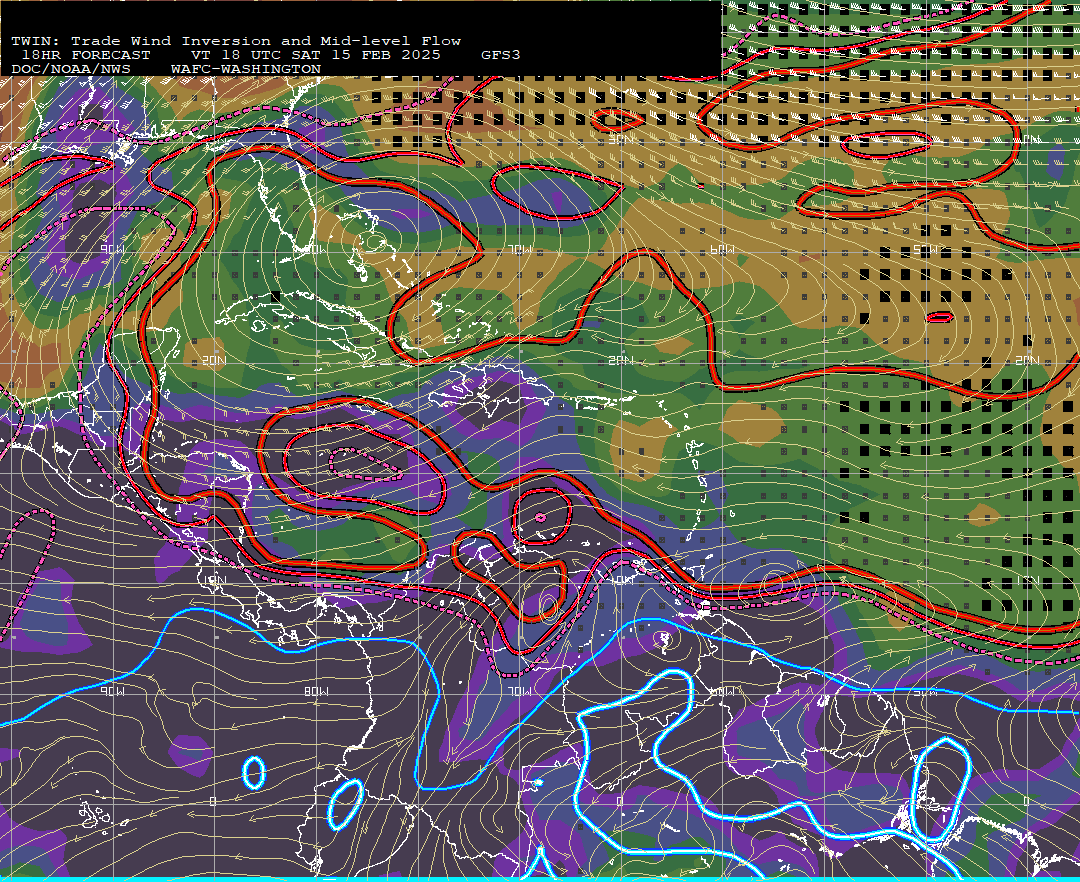1080x882 pixels.
Task: Click the equator "0" label on the 65W line
Action: coord(619,801)
